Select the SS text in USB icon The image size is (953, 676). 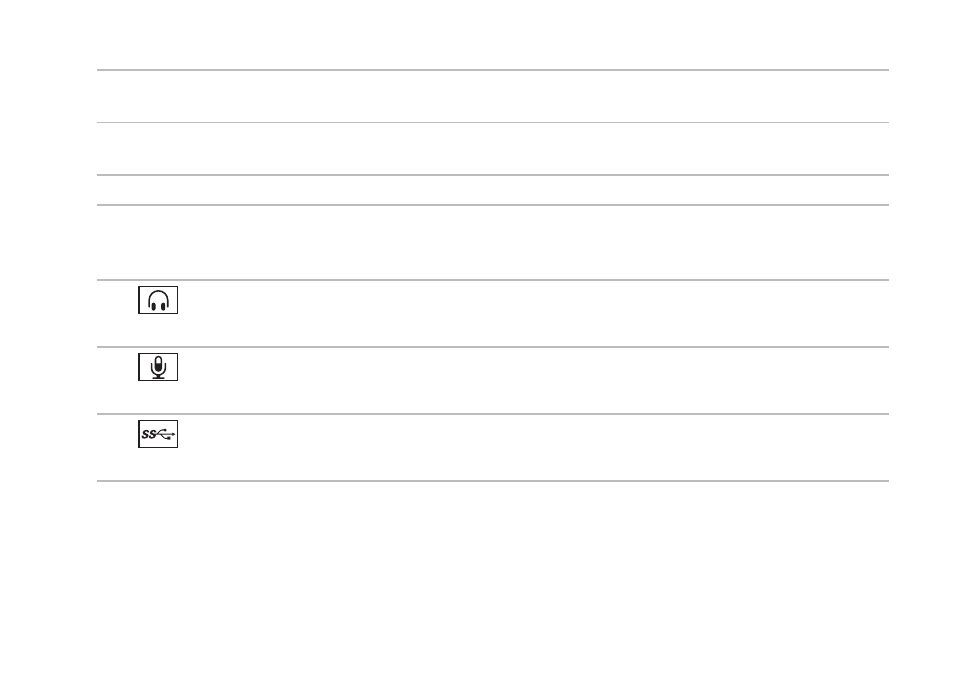[x=148, y=435]
